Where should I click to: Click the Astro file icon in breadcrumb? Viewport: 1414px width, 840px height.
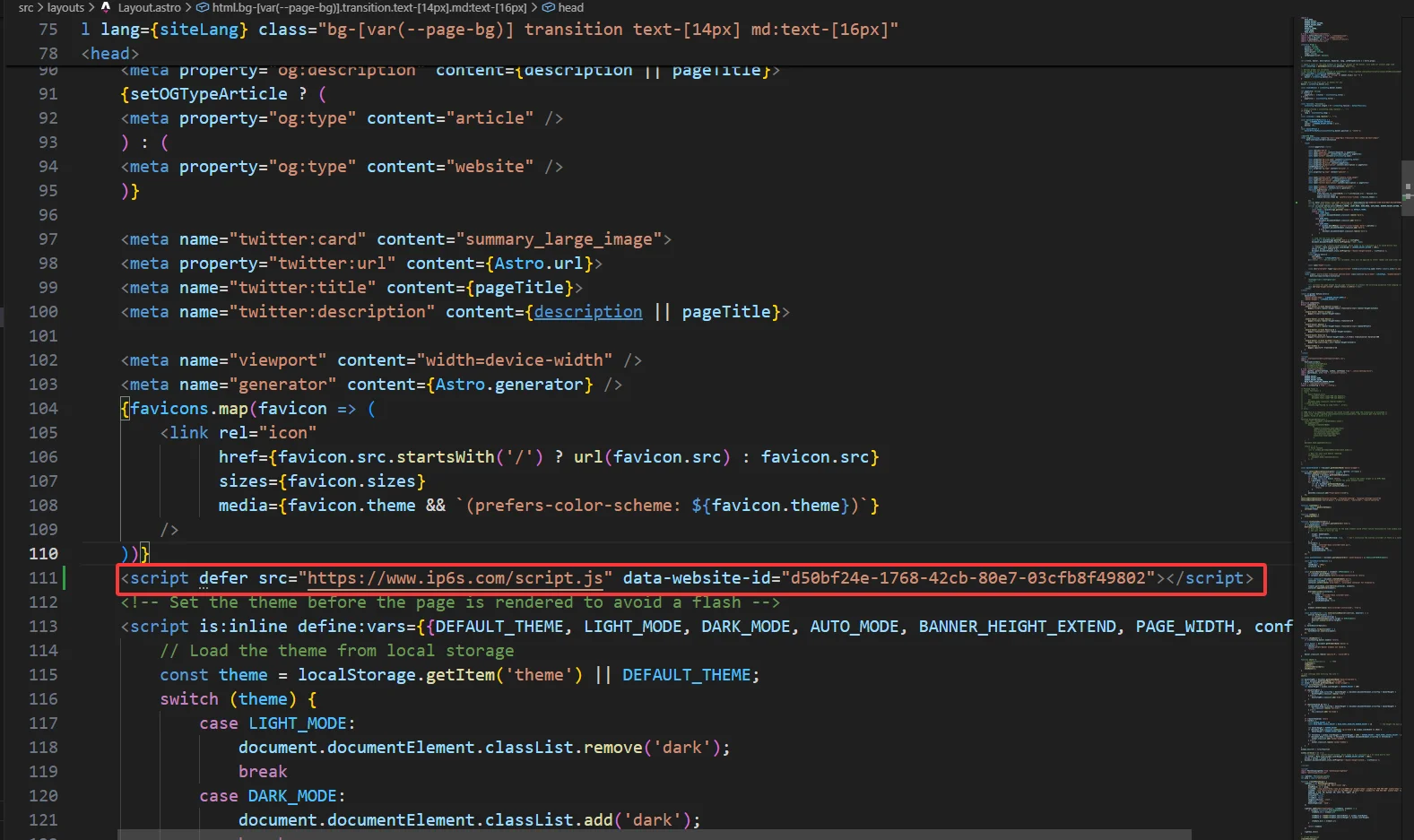pyautogui.click(x=106, y=7)
